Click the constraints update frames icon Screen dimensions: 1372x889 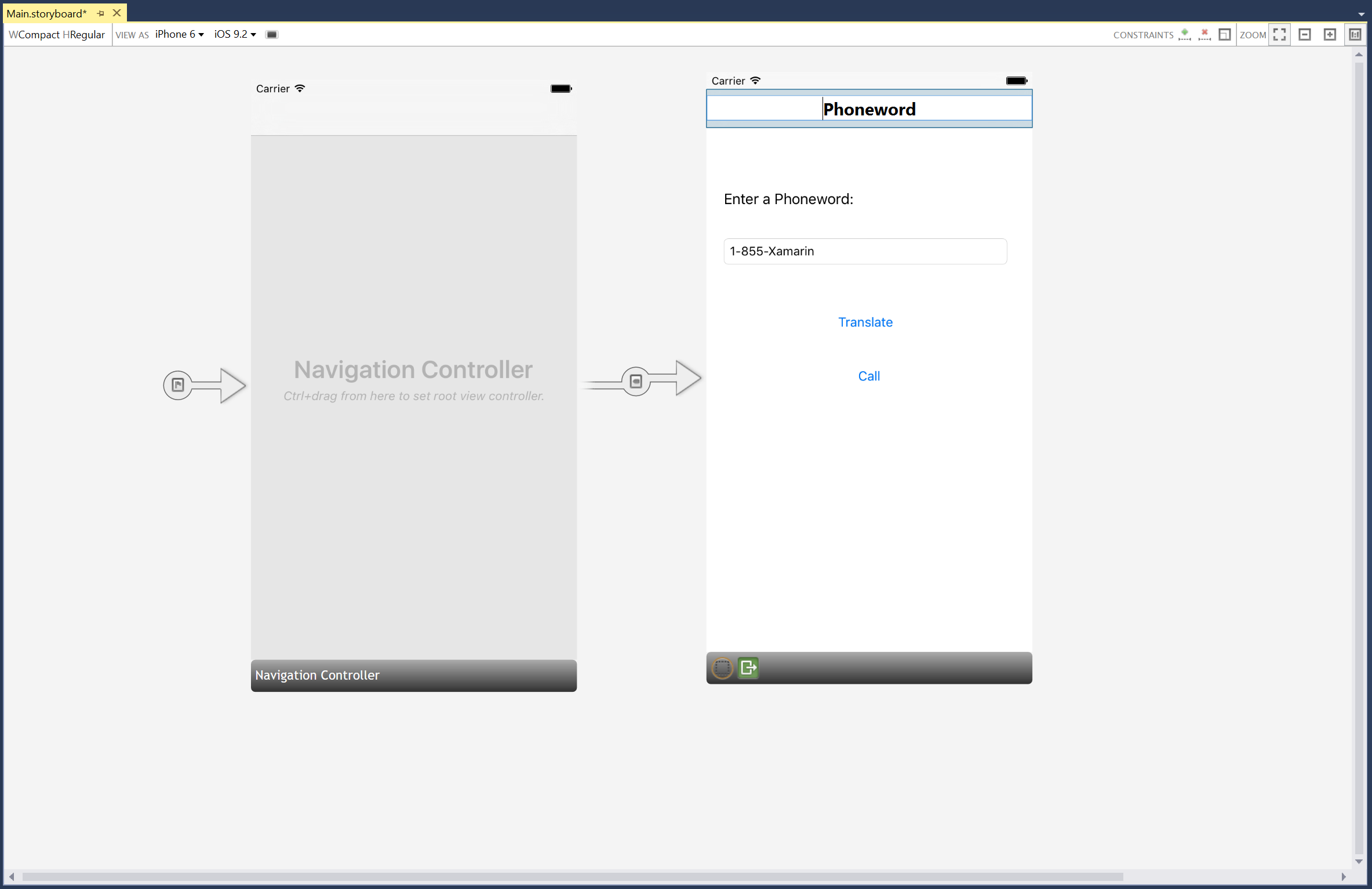1224,33
